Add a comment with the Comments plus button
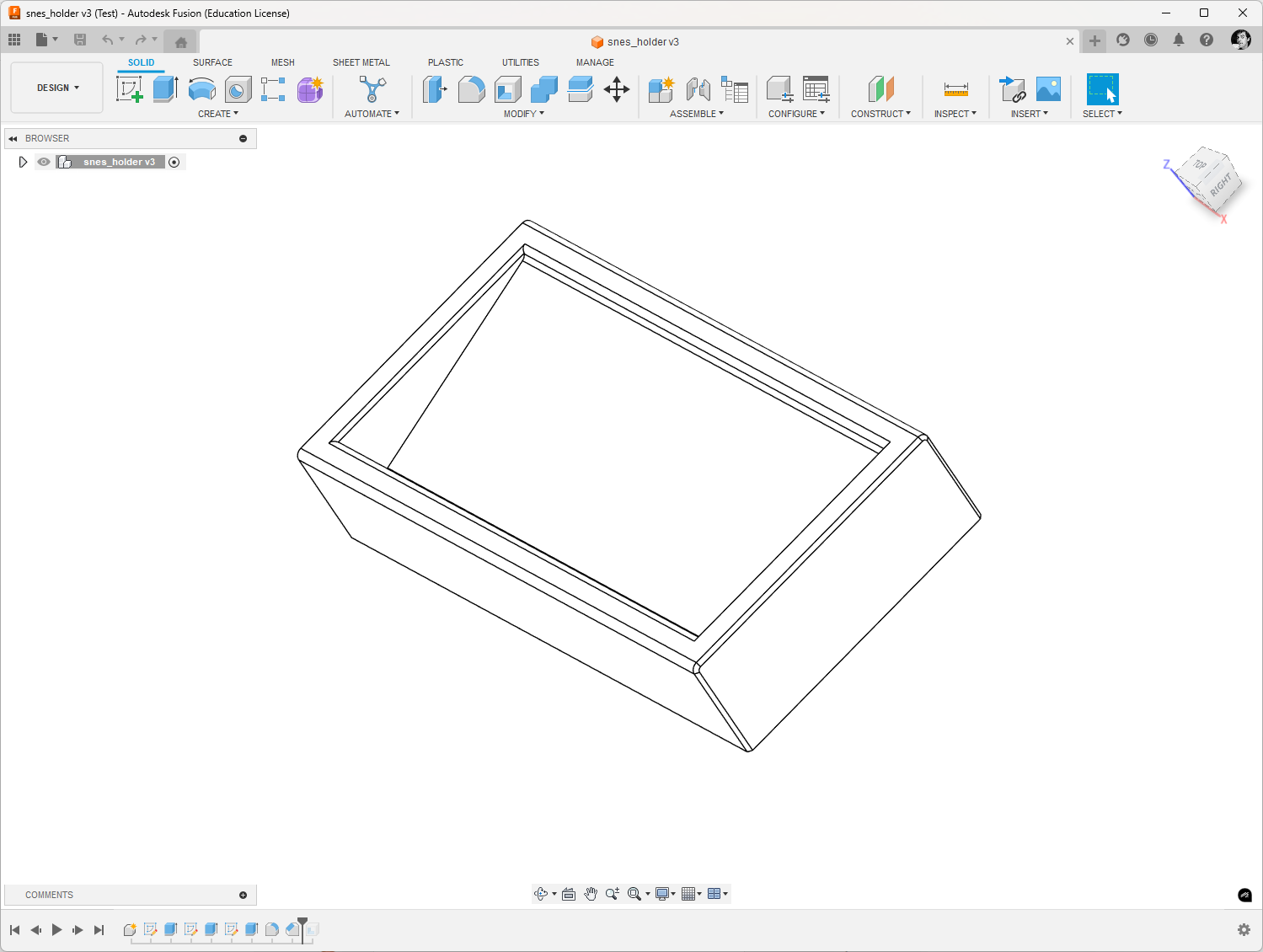The width and height of the screenshot is (1263, 952). (x=243, y=895)
